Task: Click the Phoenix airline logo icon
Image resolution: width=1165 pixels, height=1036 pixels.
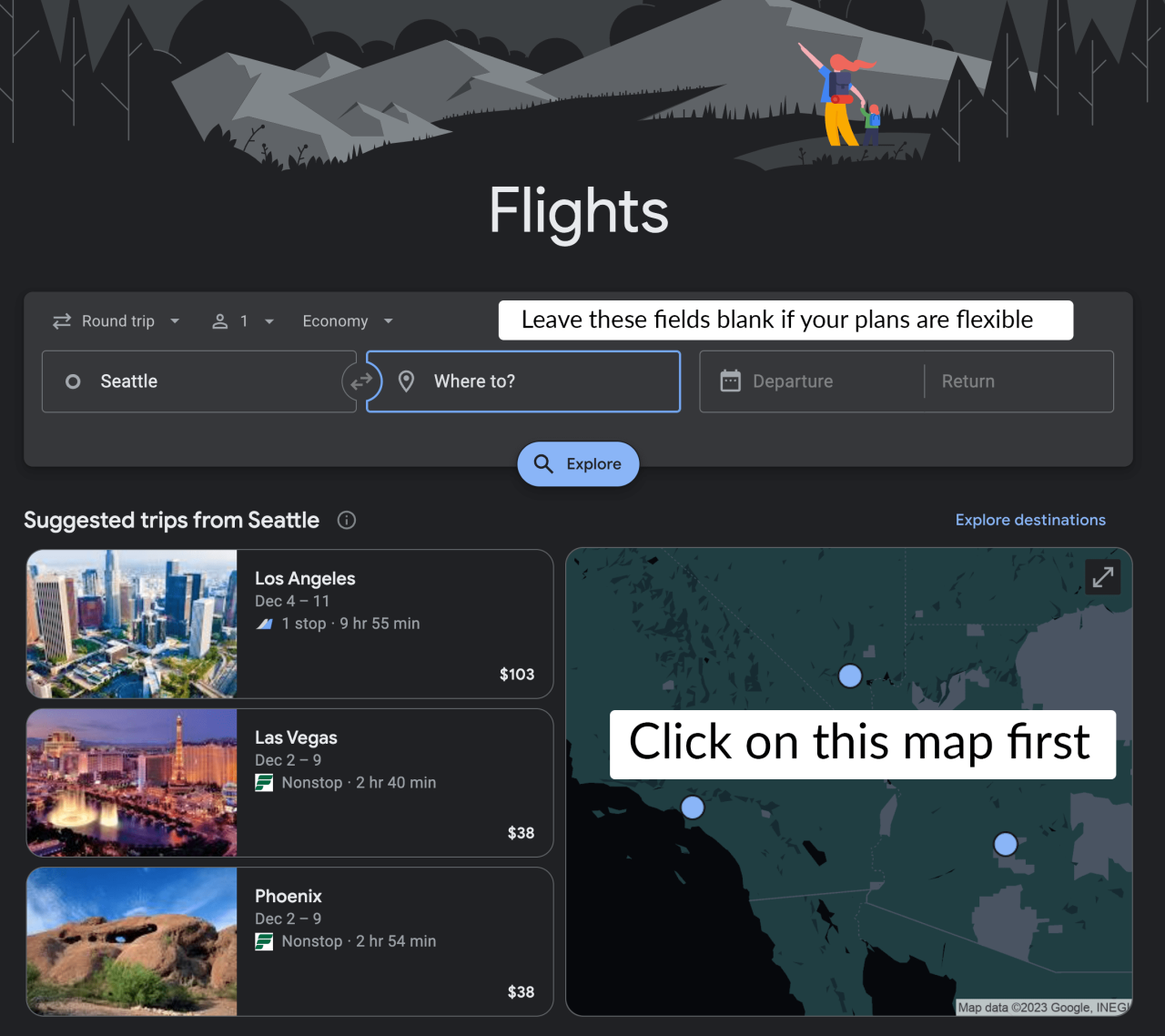Action: (264, 941)
